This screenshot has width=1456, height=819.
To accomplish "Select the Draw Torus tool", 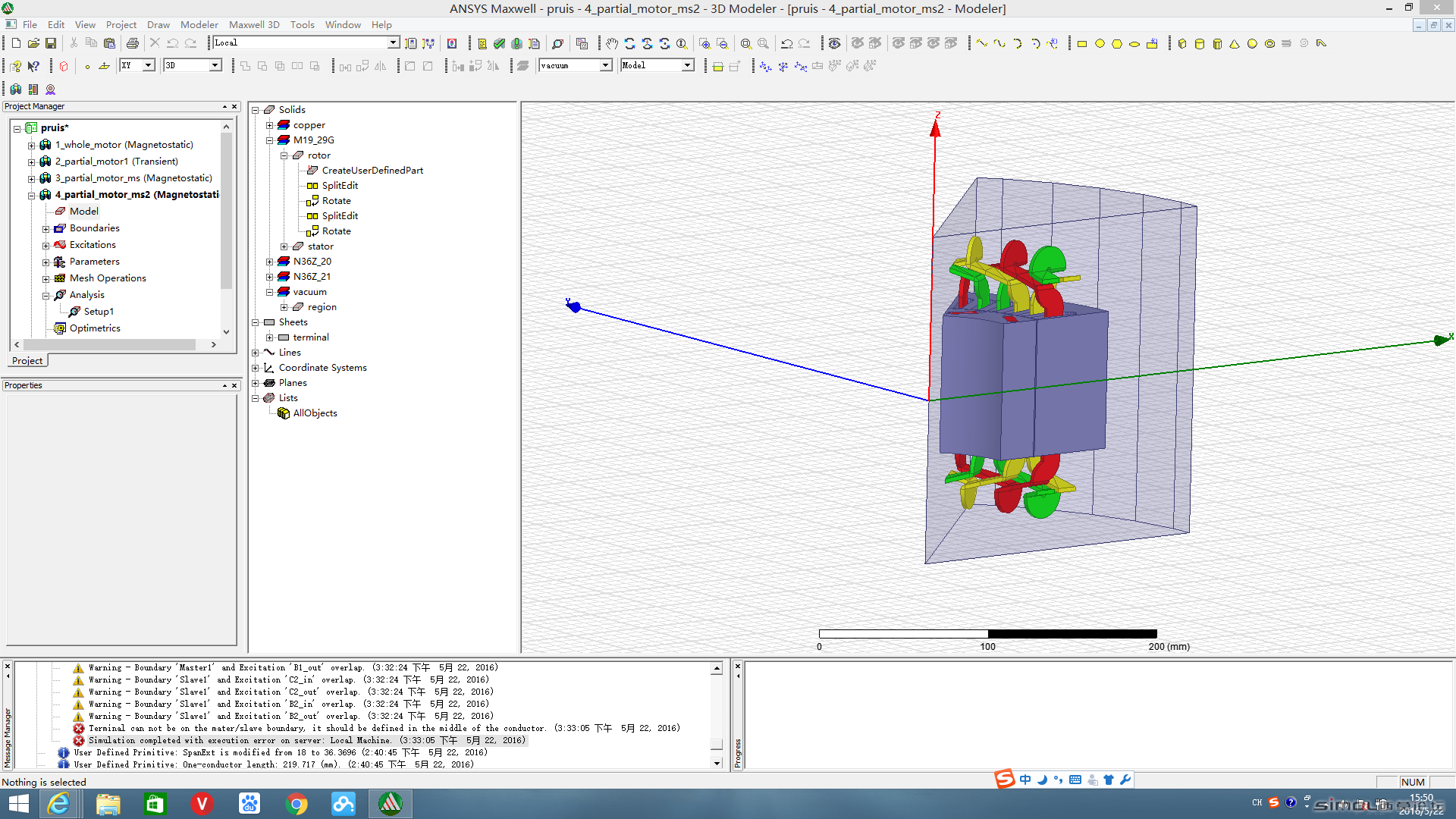I will point(1269,43).
